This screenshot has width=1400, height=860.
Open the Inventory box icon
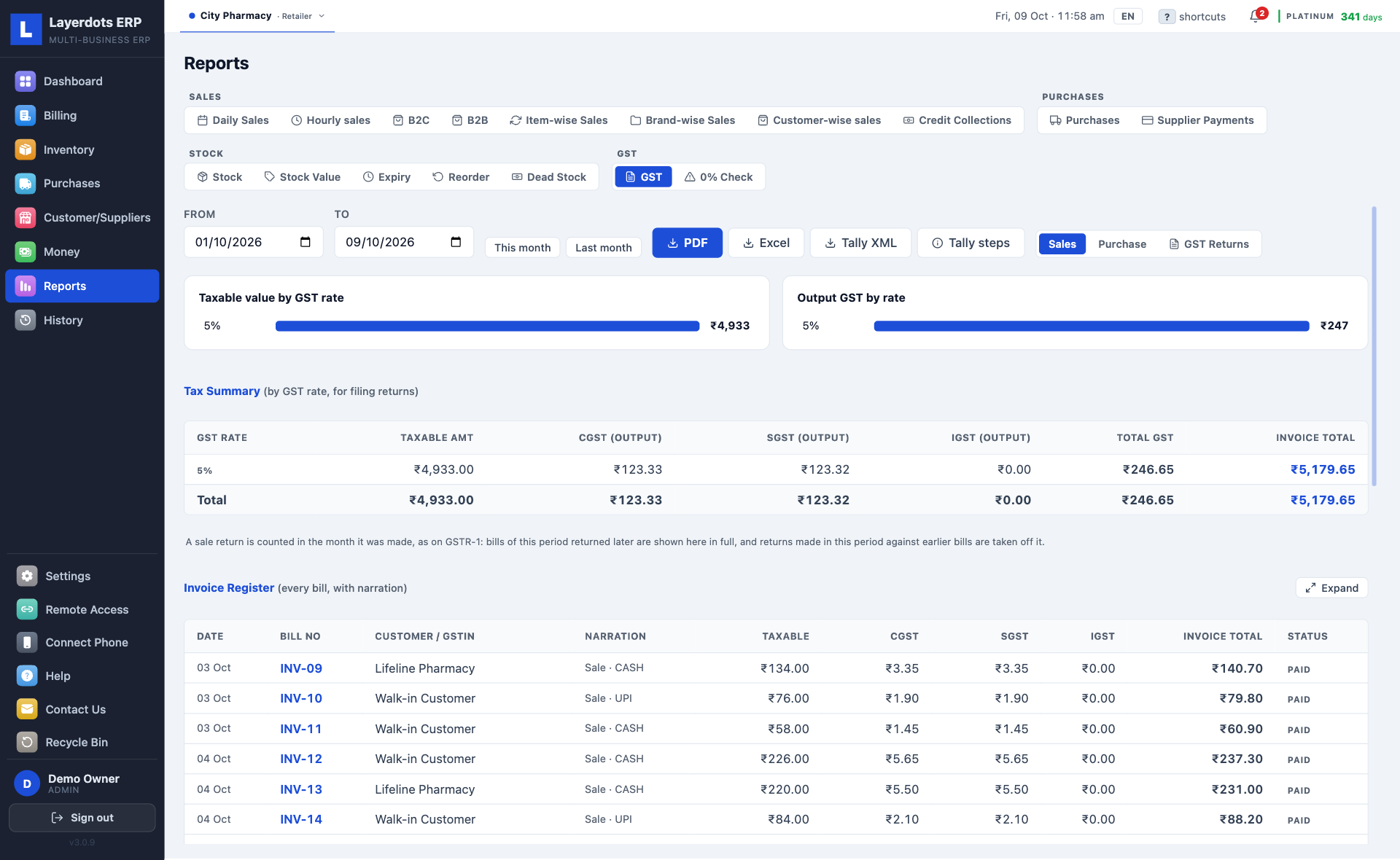tap(26, 149)
